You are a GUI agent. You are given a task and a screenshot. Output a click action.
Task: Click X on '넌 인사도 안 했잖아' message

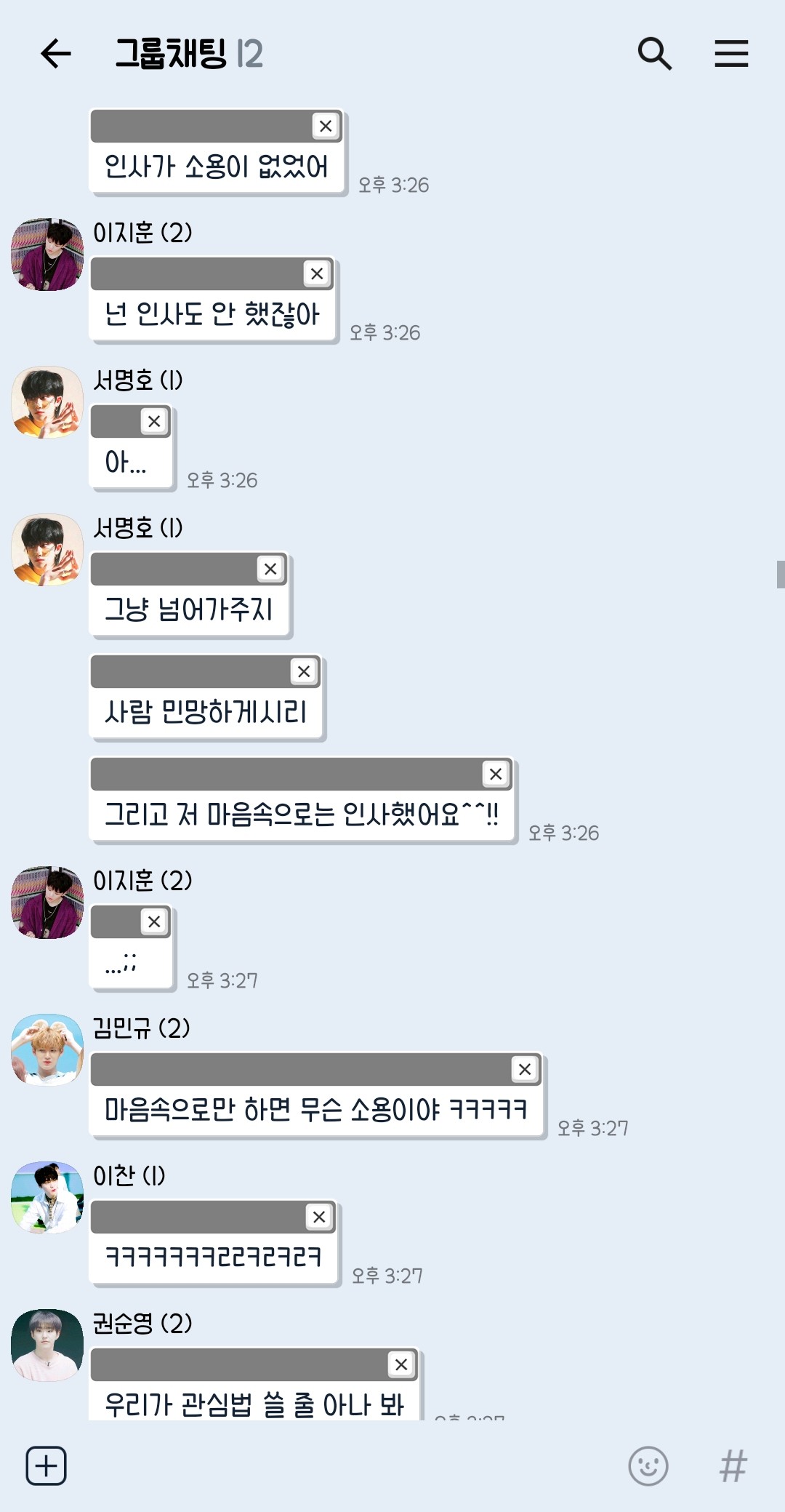click(317, 273)
